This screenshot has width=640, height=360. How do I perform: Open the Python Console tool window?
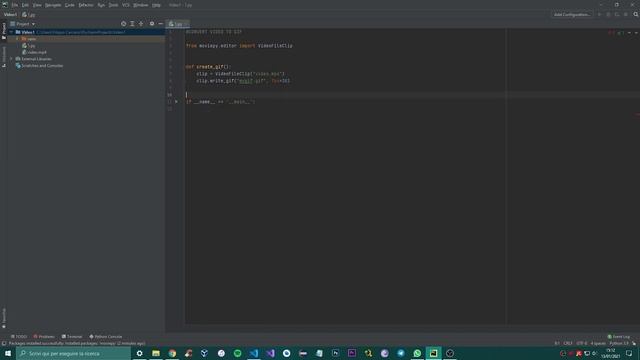[x=106, y=337]
